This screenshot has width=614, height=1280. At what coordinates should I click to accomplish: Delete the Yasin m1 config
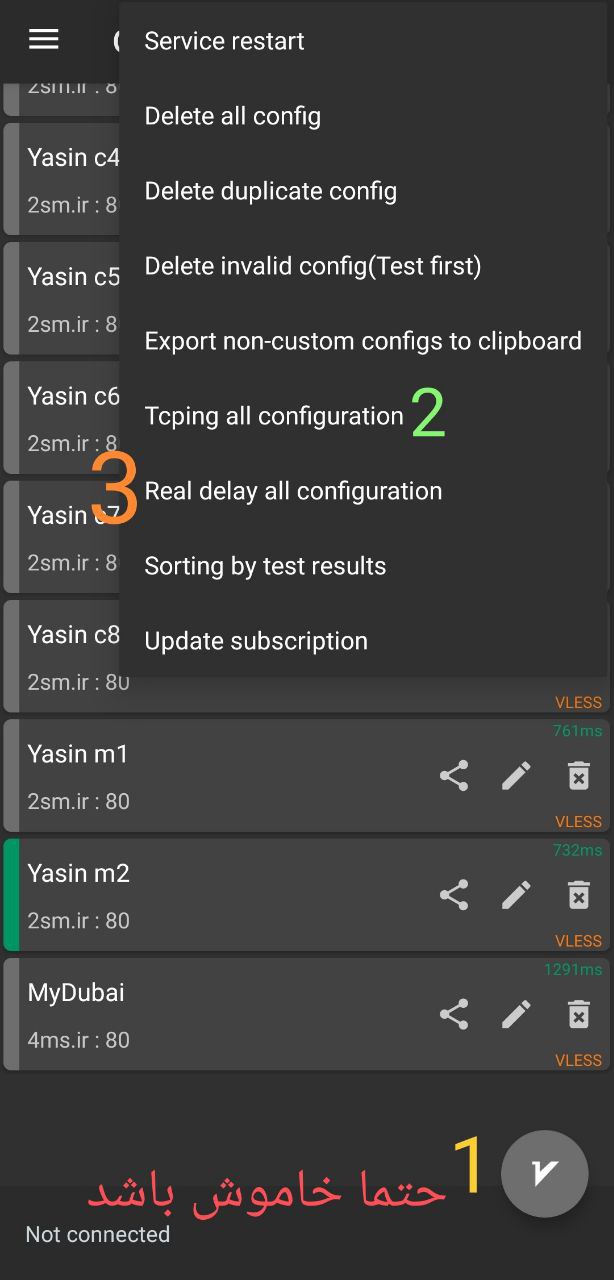(579, 776)
